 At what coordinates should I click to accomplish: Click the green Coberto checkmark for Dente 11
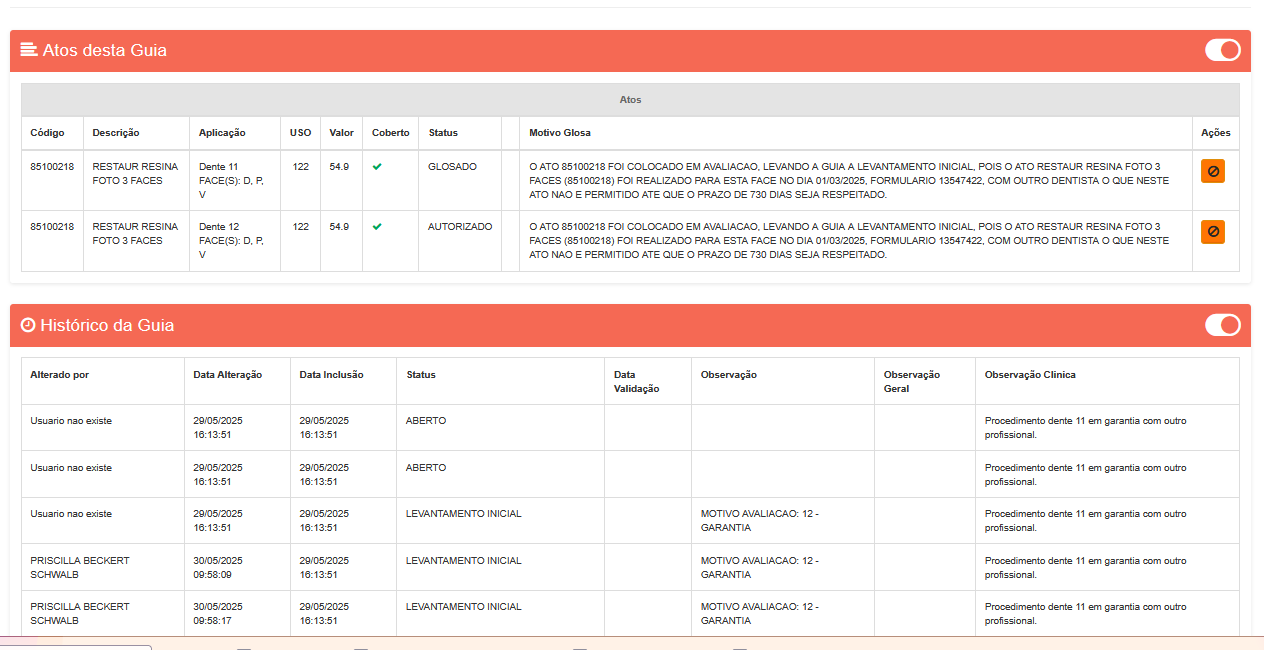[x=377, y=167]
